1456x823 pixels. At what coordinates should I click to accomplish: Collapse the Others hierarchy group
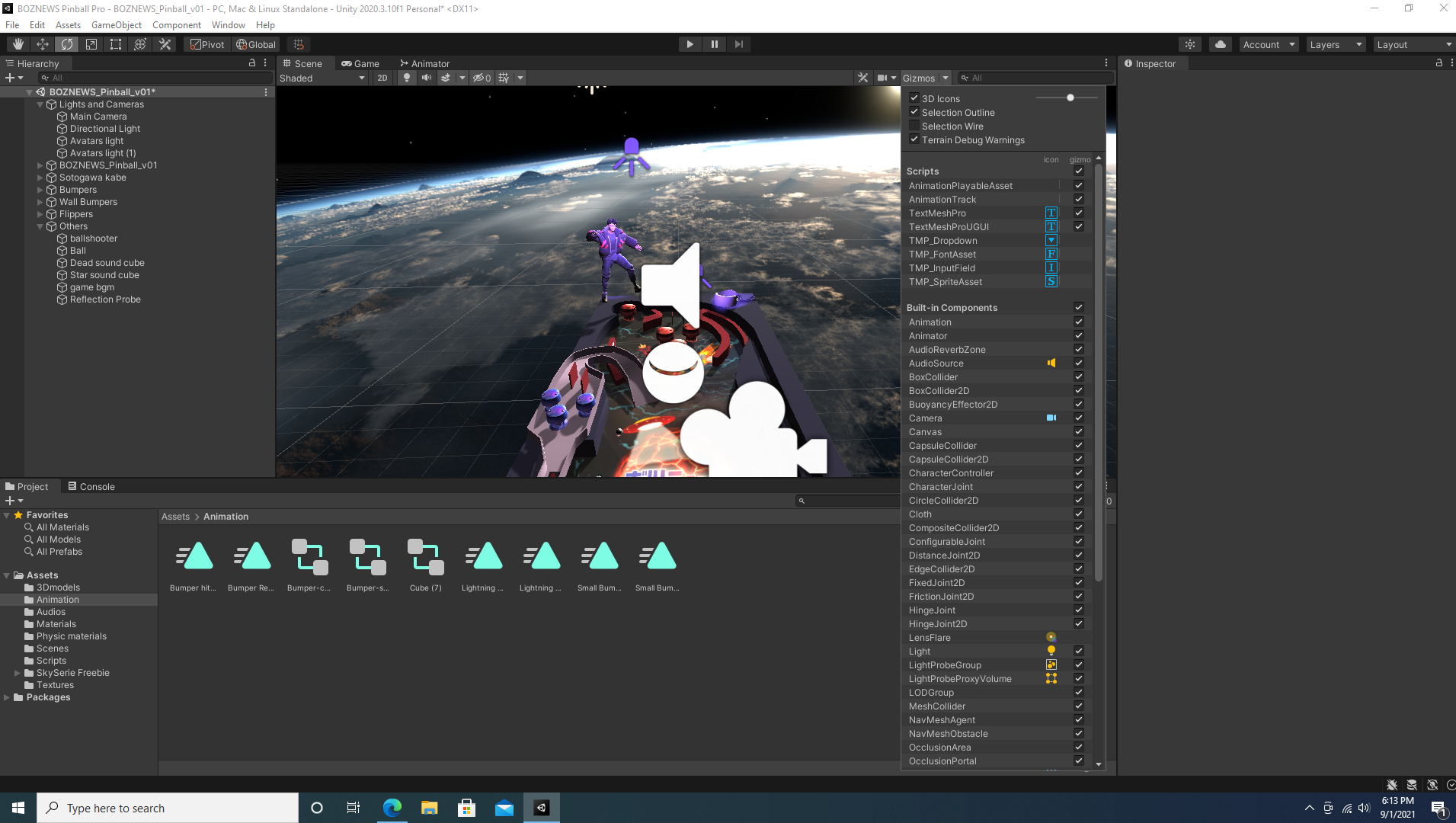40,226
